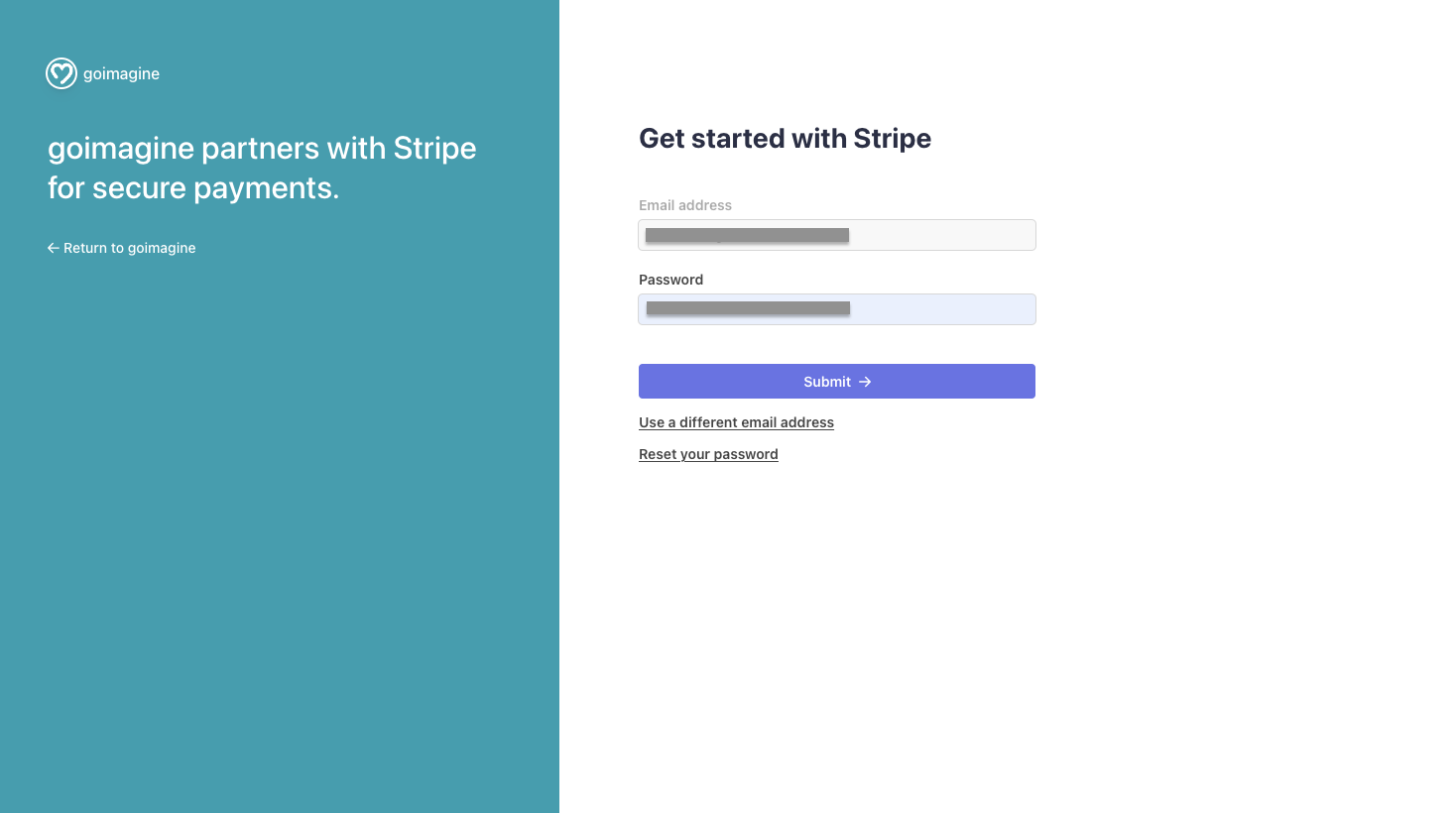Focus the Email address input field
The image size is (1456, 813).
point(837,235)
